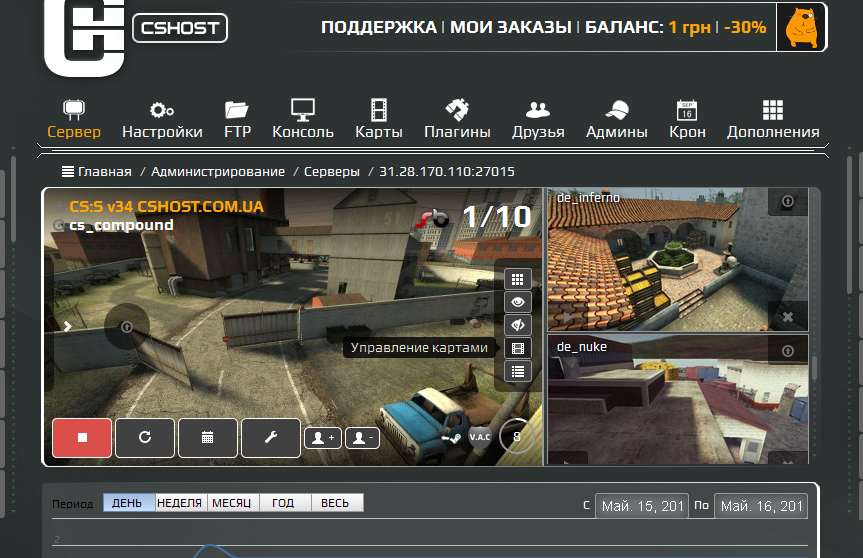Click the end date field Май. 16
863x558 pixels.
point(761,506)
